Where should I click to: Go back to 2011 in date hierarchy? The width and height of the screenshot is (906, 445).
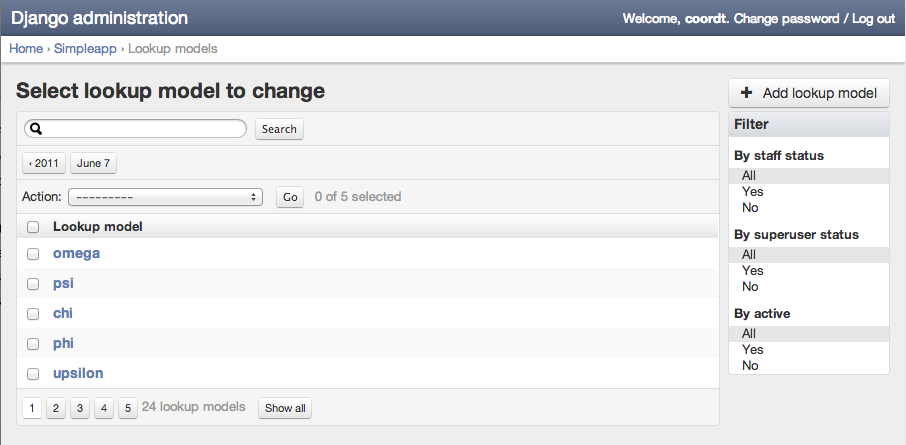click(44, 163)
